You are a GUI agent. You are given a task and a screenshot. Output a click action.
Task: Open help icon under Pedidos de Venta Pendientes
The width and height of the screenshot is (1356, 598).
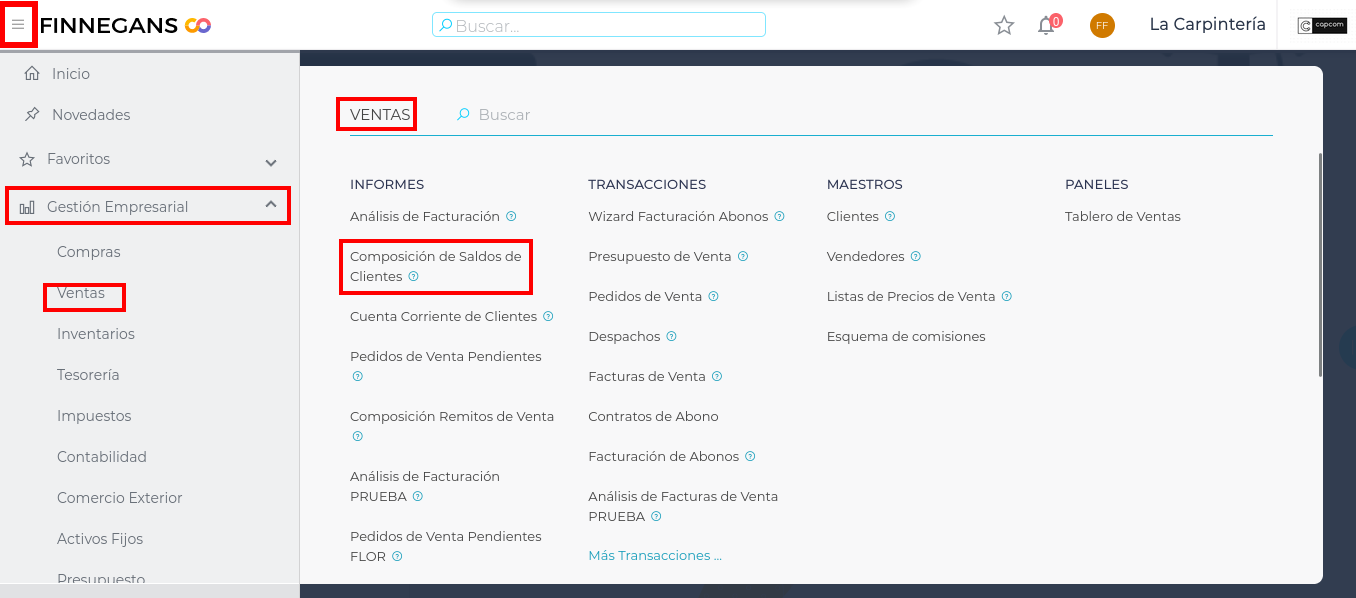(x=357, y=376)
